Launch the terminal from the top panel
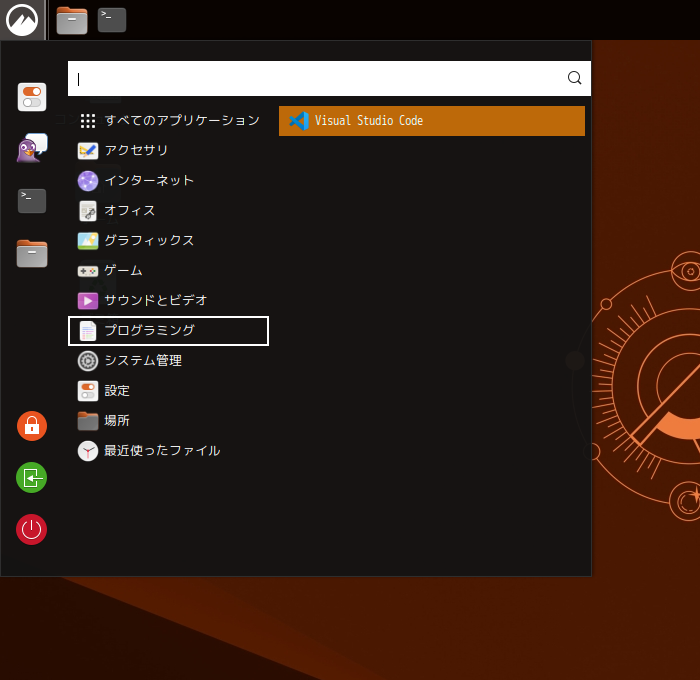 (x=112, y=20)
